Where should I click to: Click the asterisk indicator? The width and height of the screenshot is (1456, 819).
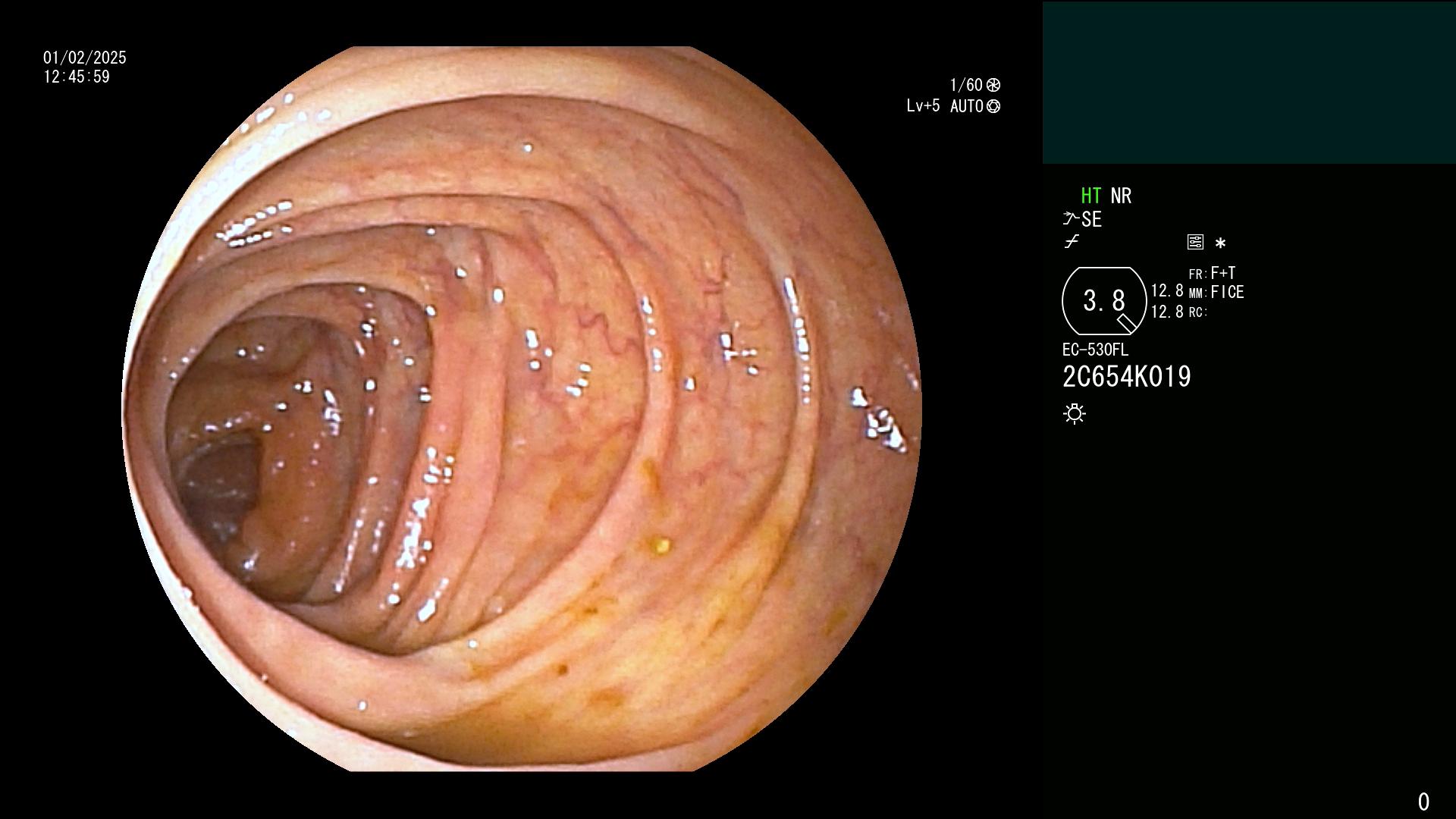point(1220,243)
